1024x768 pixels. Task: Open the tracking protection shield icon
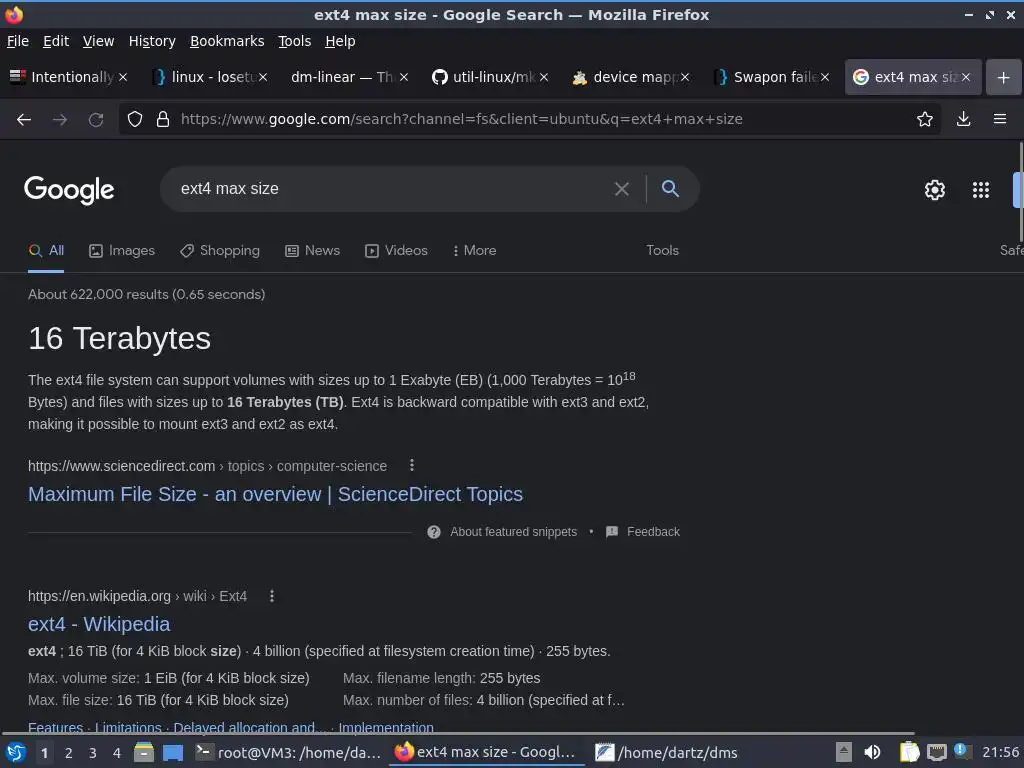tap(135, 119)
